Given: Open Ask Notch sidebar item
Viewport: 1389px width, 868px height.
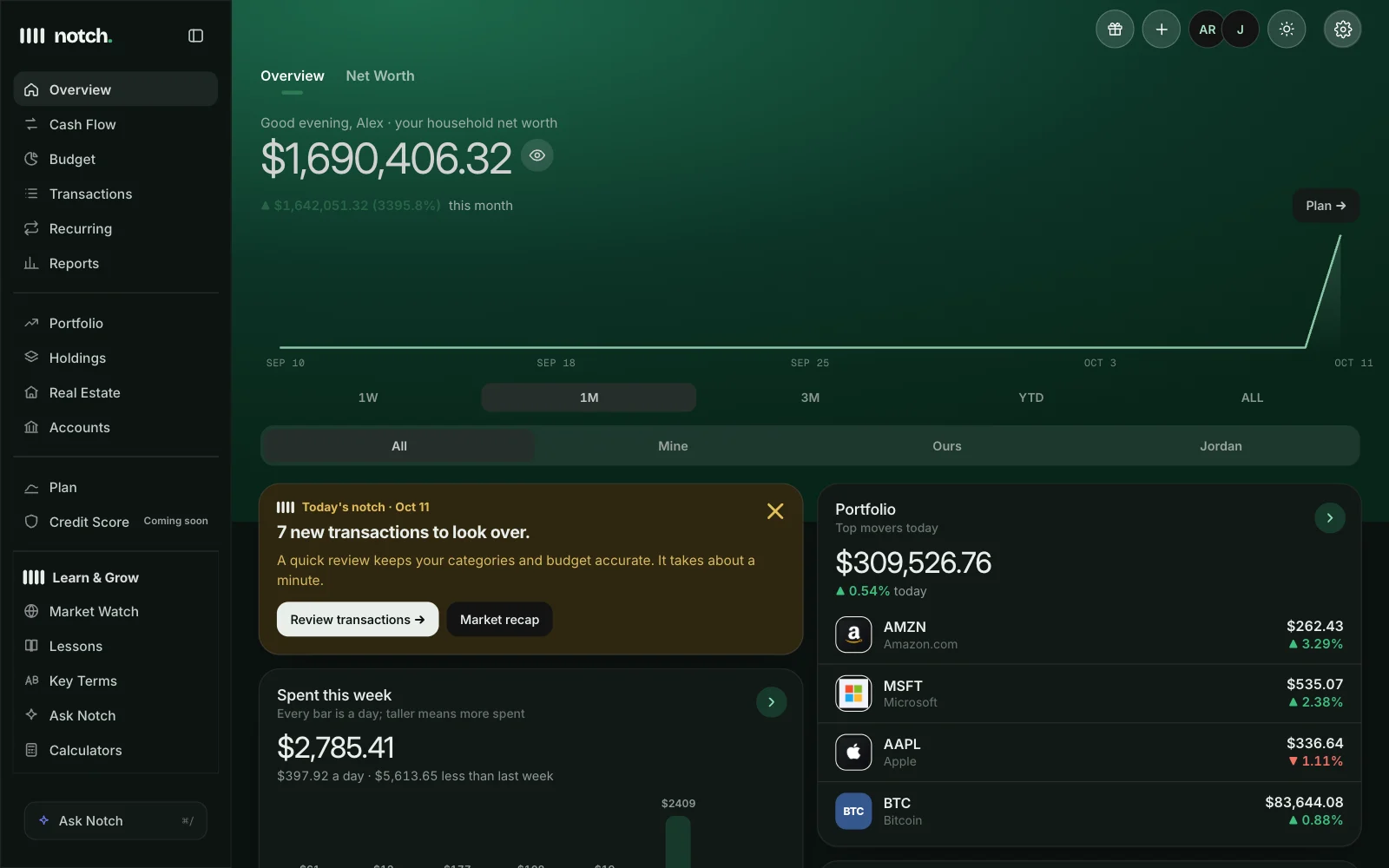Looking at the screenshot, I should click(115, 715).
